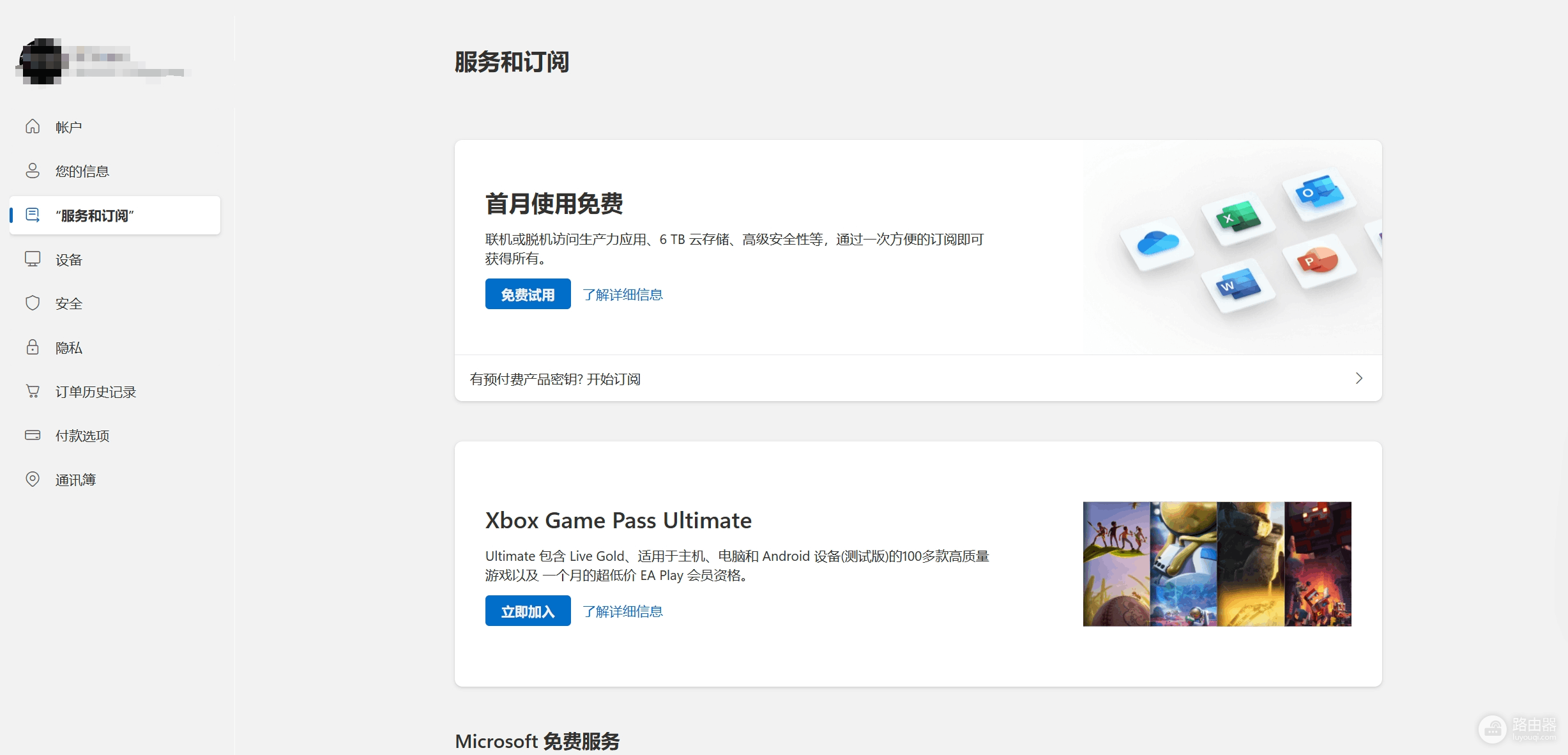Click the home icon beside 帐户
1568x755 pixels.
[33, 126]
